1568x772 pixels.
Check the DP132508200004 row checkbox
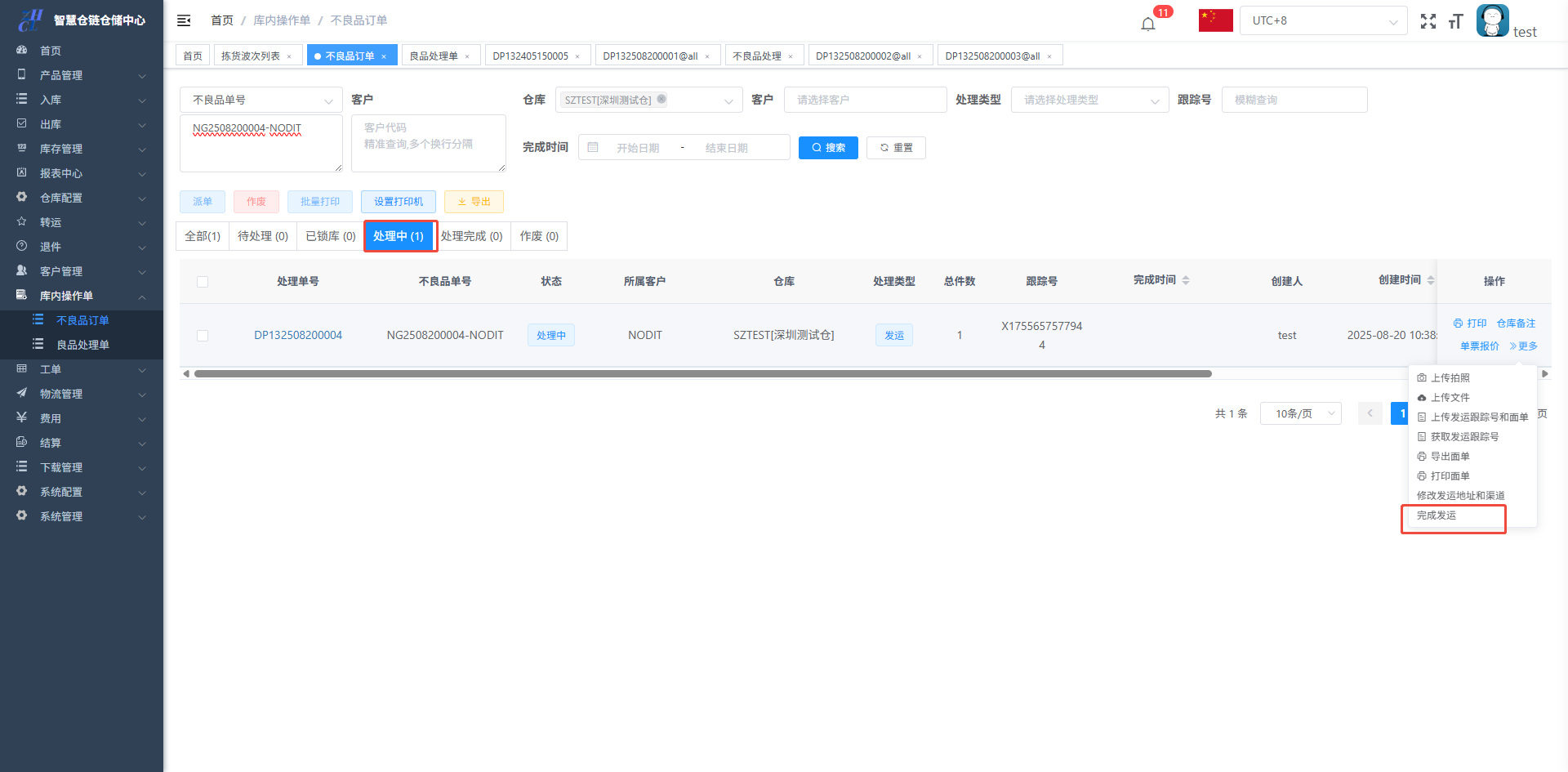(203, 336)
